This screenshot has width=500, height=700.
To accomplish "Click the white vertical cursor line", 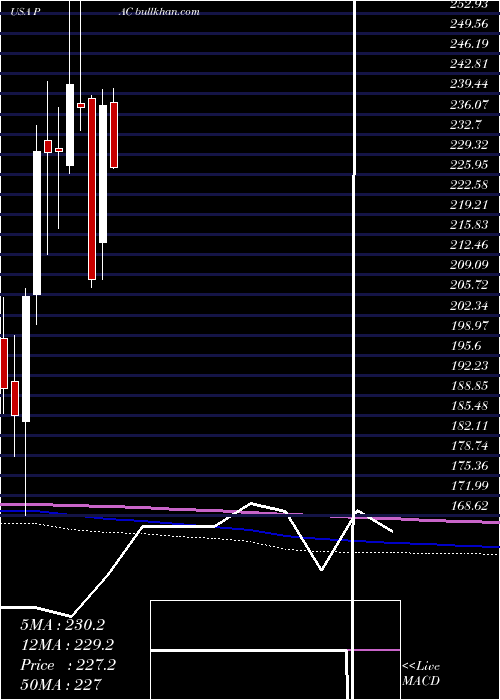I will pyautogui.click(x=355, y=350).
